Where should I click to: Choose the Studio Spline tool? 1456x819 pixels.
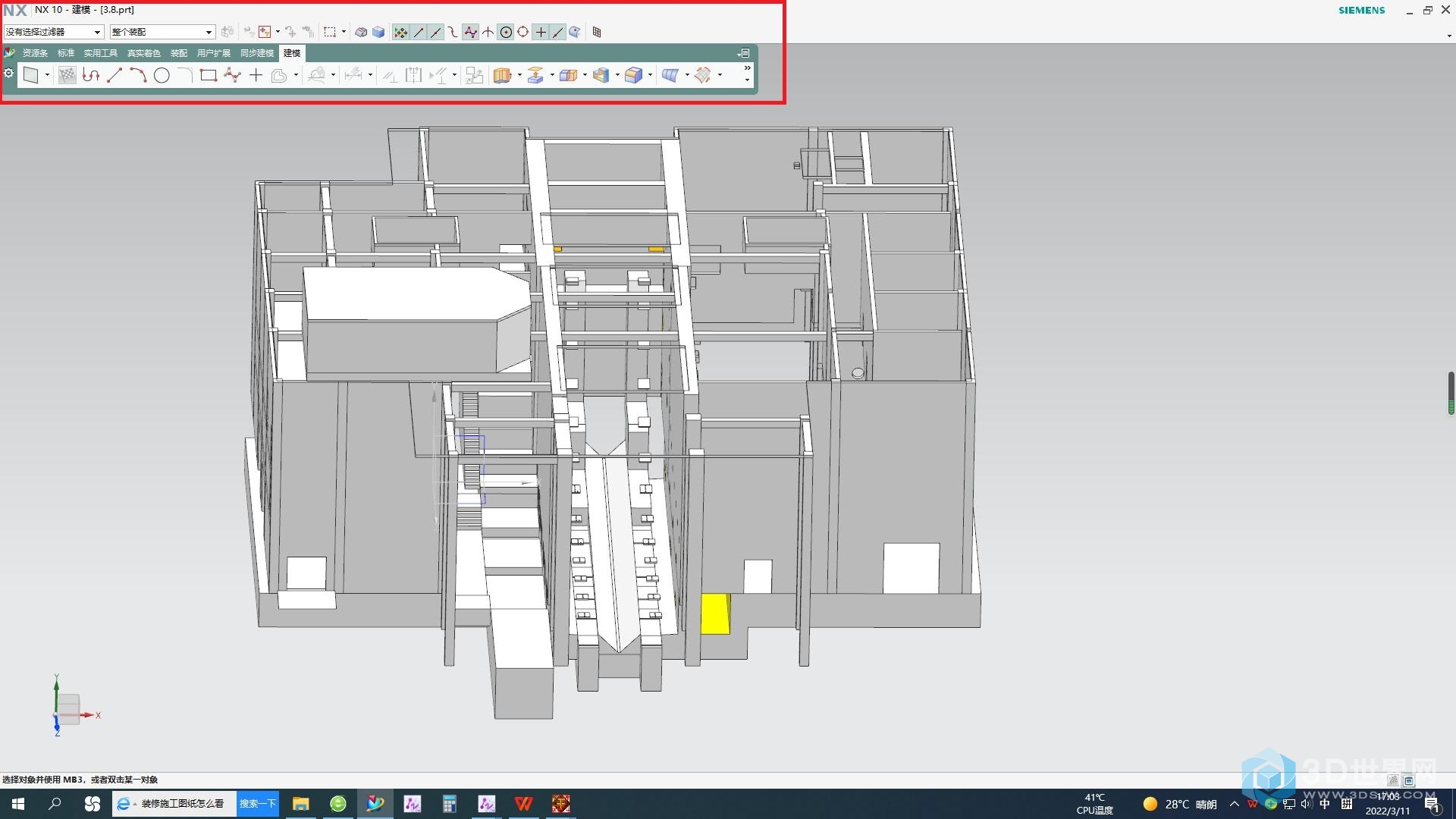[x=232, y=75]
